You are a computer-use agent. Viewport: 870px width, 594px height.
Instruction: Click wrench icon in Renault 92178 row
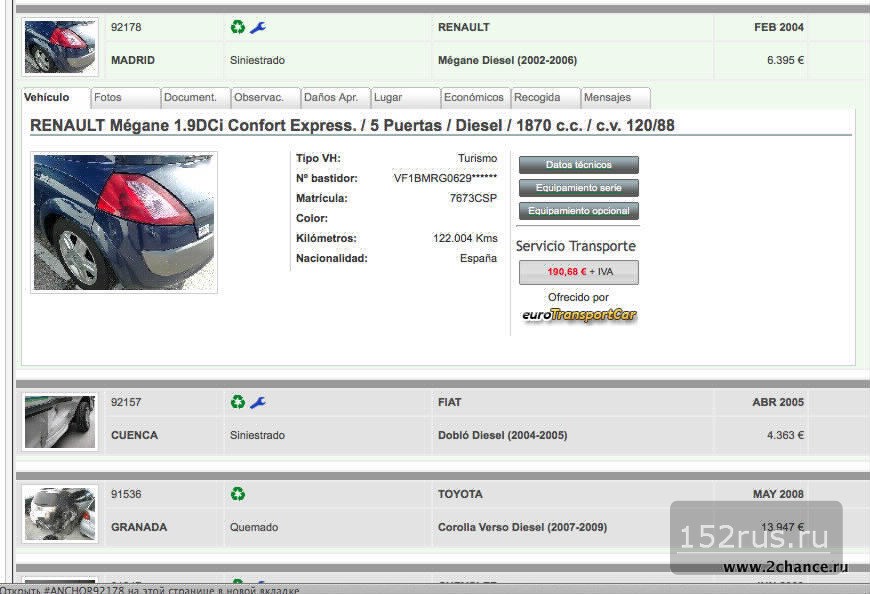point(257,27)
